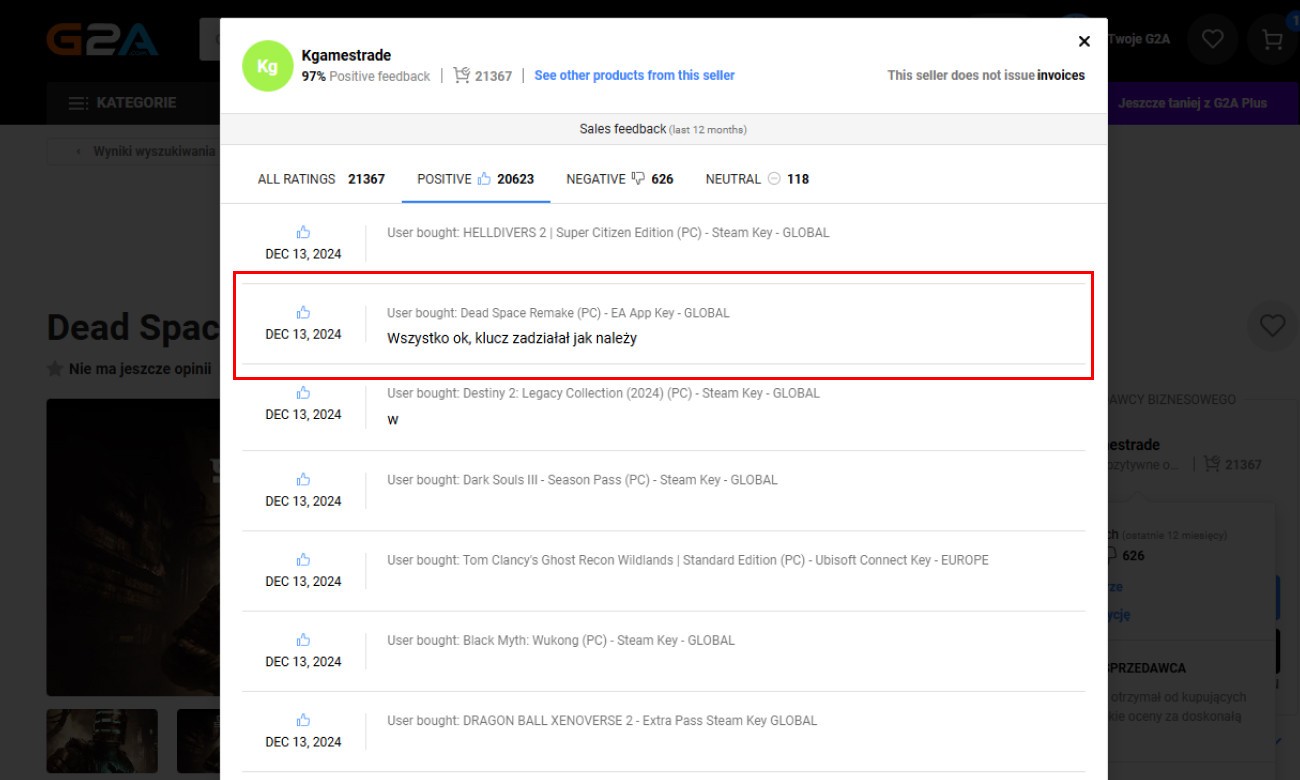Click the hamburger icon beside KATEGORIE
This screenshot has height=780, width=1300.
coord(77,103)
